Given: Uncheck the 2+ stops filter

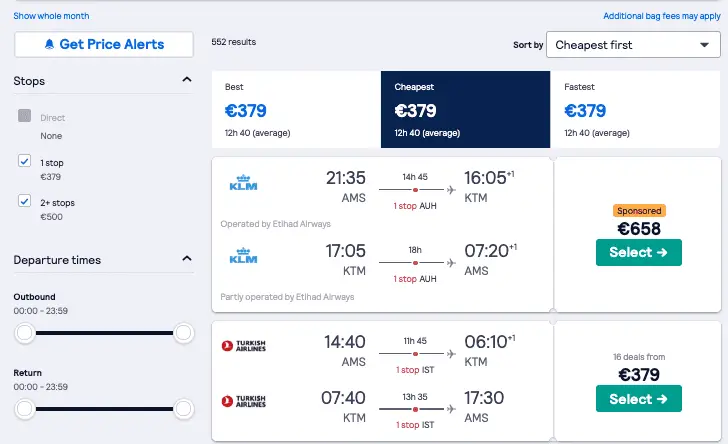Looking at the screenshot, I should [25, 201].
